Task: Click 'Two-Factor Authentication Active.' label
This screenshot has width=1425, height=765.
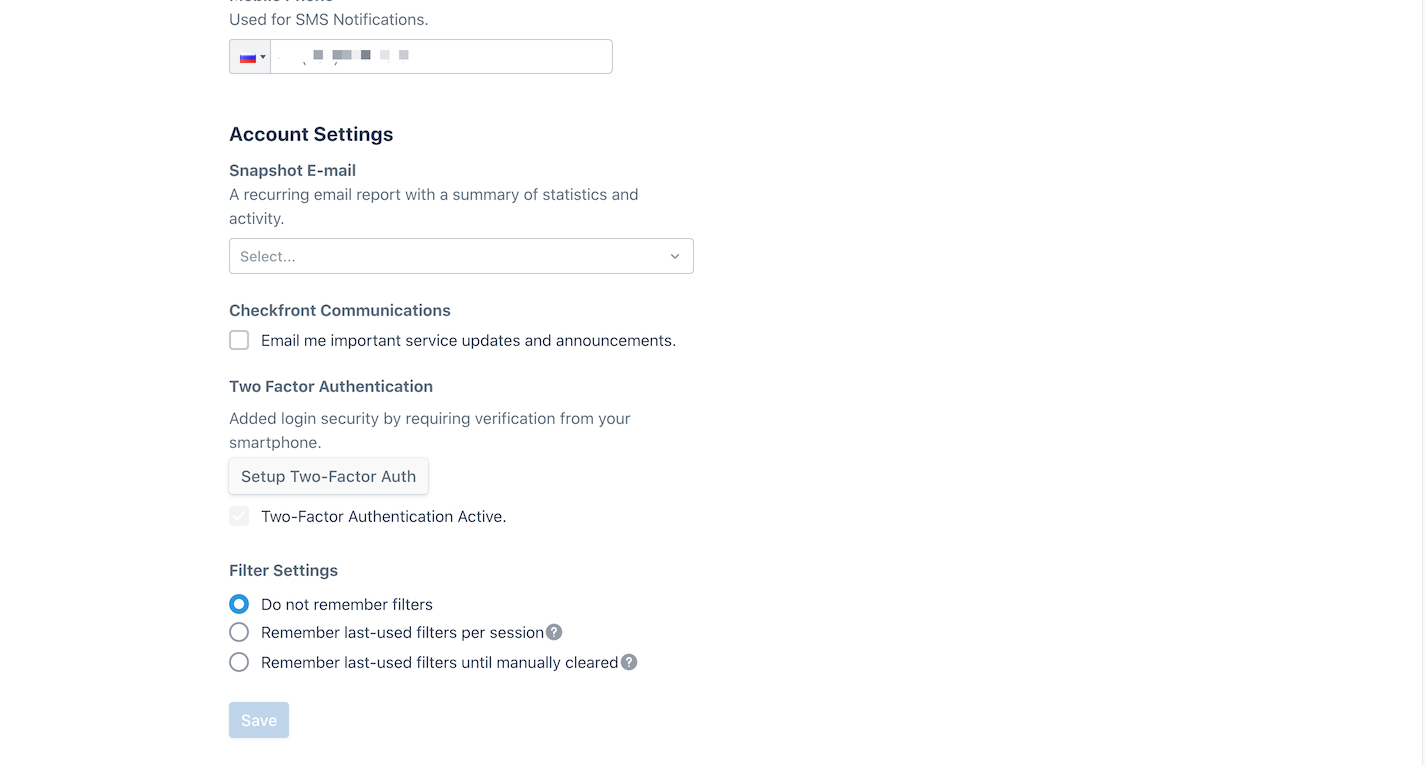Action: 383,516
